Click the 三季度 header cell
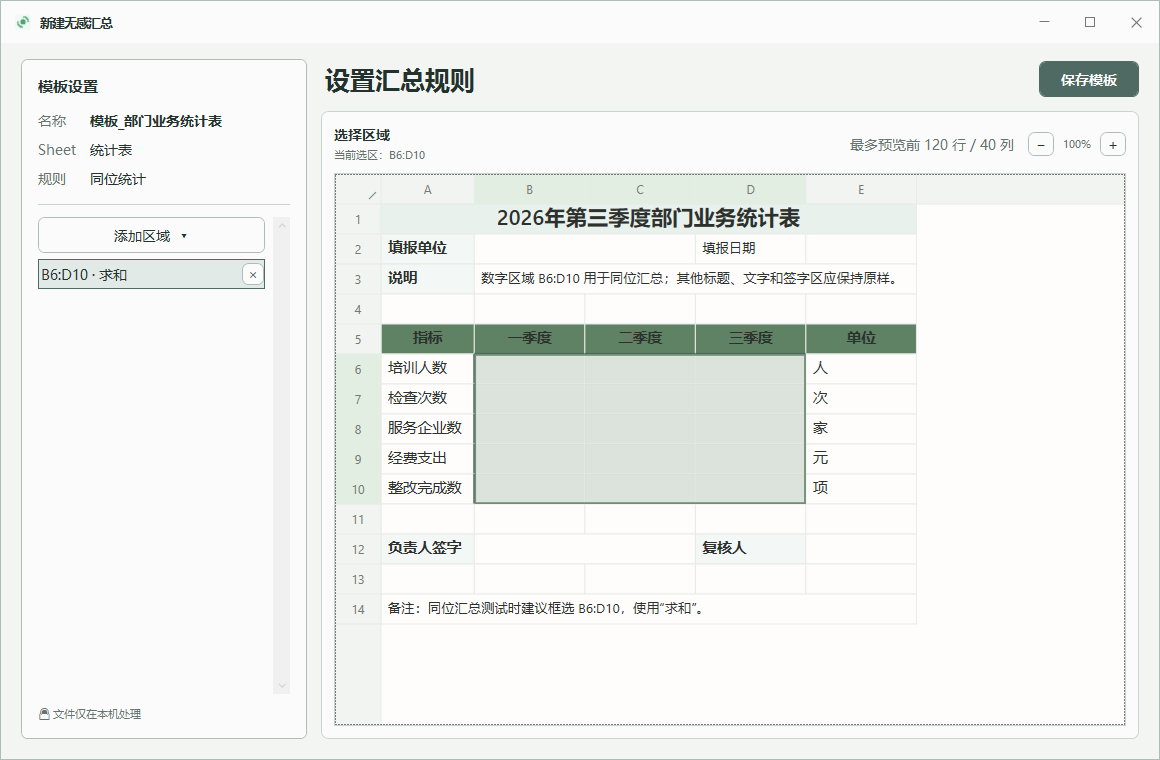The width and height of the screenshot is (1160, 760). pyautogui.click(x=750, y=338)
